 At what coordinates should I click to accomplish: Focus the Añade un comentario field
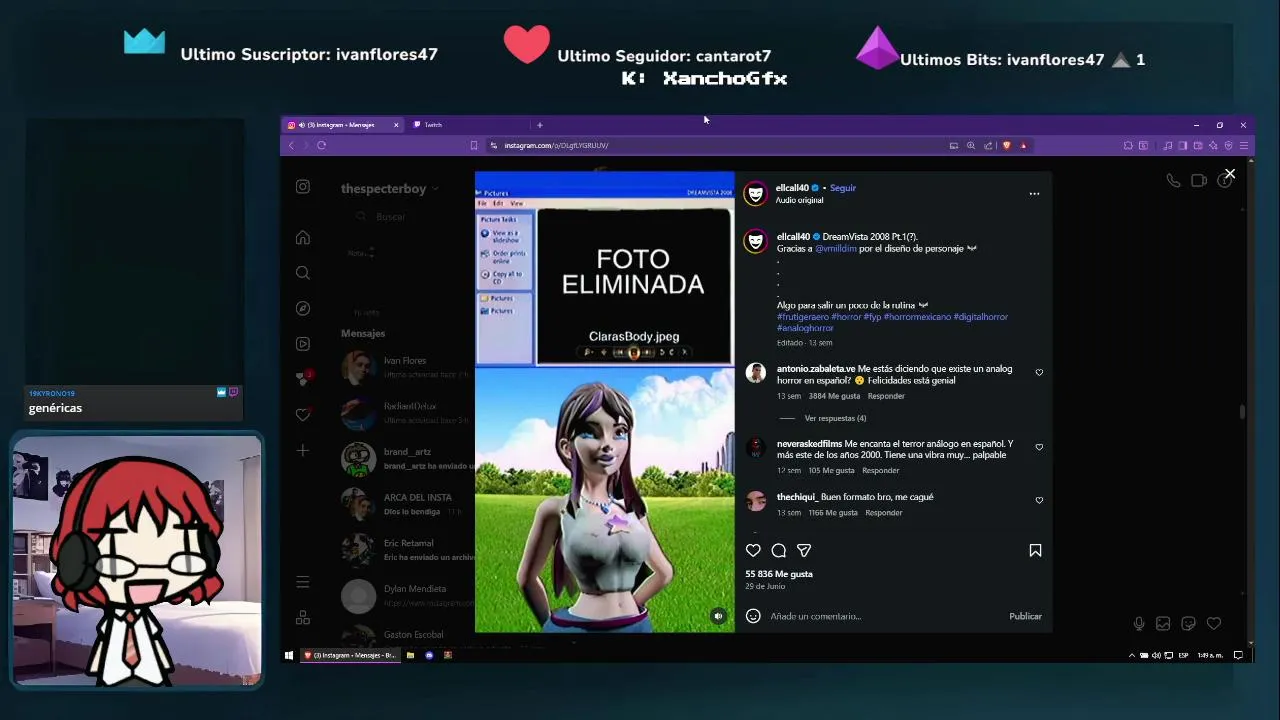[x=885, y=616]
